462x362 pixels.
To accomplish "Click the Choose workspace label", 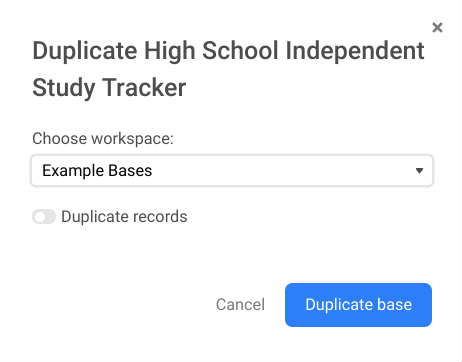I will click(103, 138).
